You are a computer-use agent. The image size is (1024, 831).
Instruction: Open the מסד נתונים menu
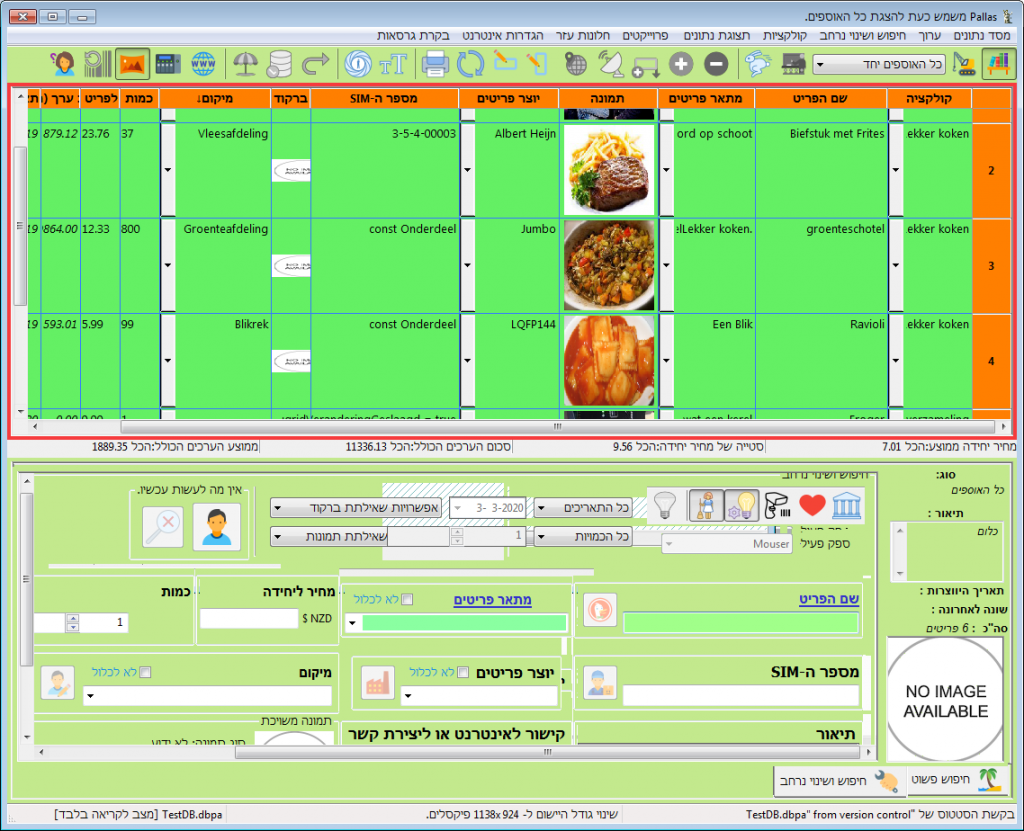tap(982, 35)
